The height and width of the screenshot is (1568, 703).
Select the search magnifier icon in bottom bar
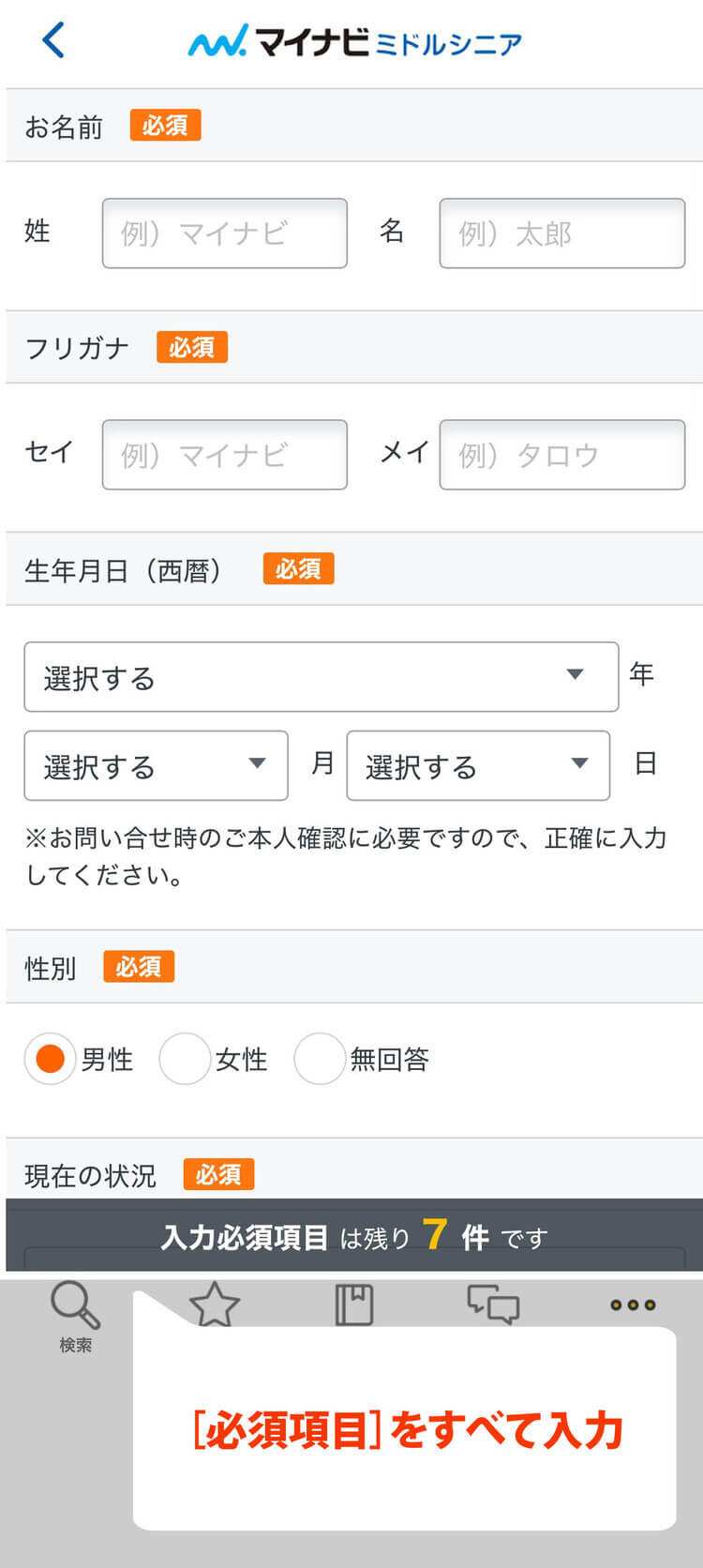coord(75,1304)
